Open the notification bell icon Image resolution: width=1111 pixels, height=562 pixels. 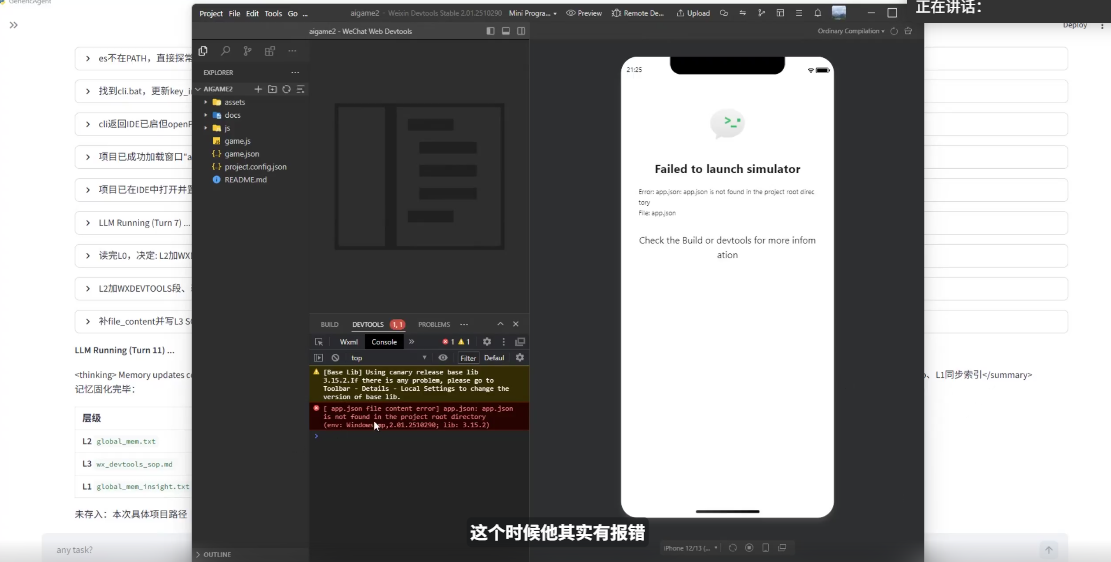click(818, 13)
